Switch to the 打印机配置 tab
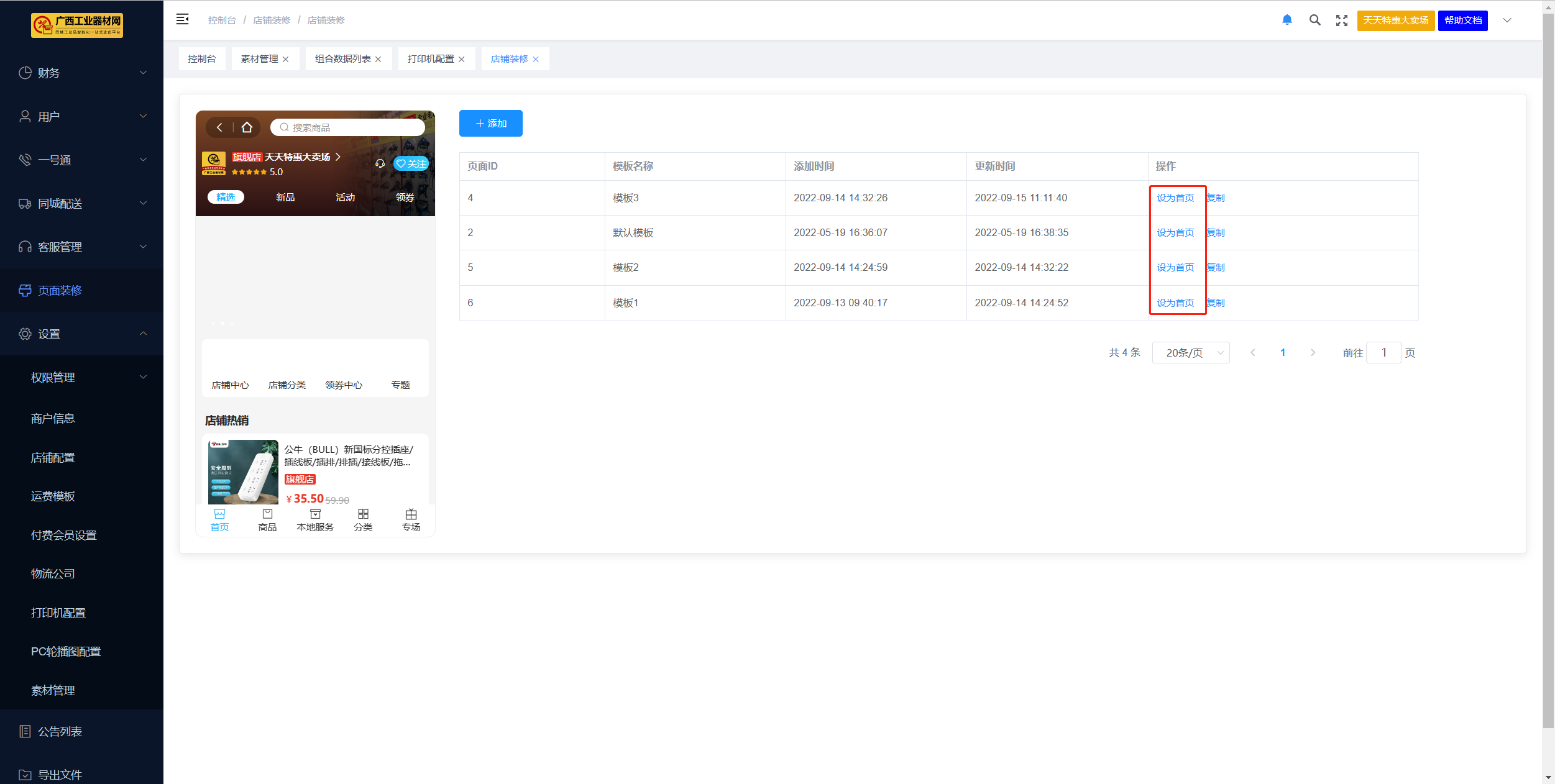Image resolution: width=1555 pixels, height=784 pixels. click(430, 59)
